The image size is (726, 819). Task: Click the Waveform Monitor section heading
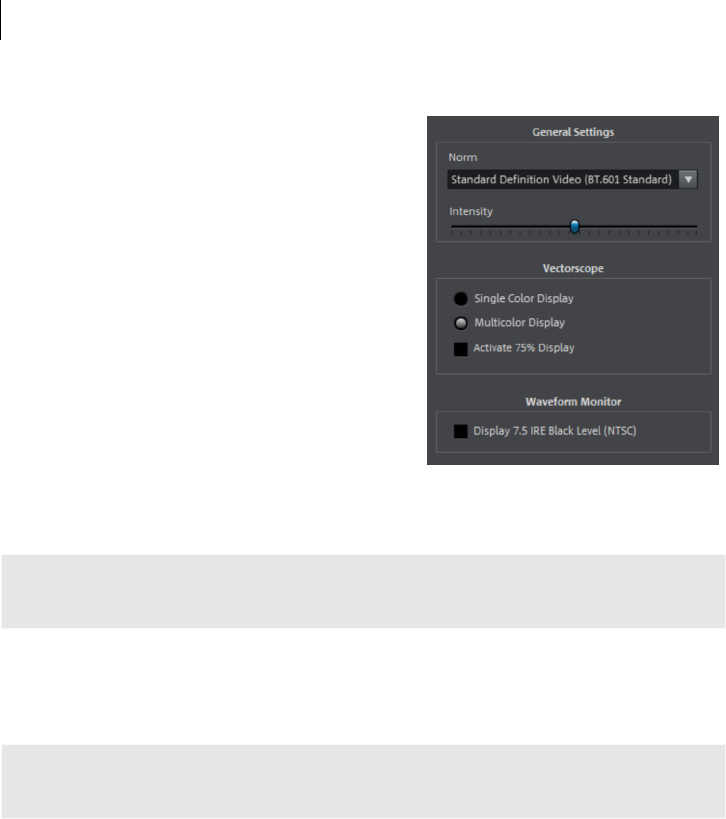point(573,402)
